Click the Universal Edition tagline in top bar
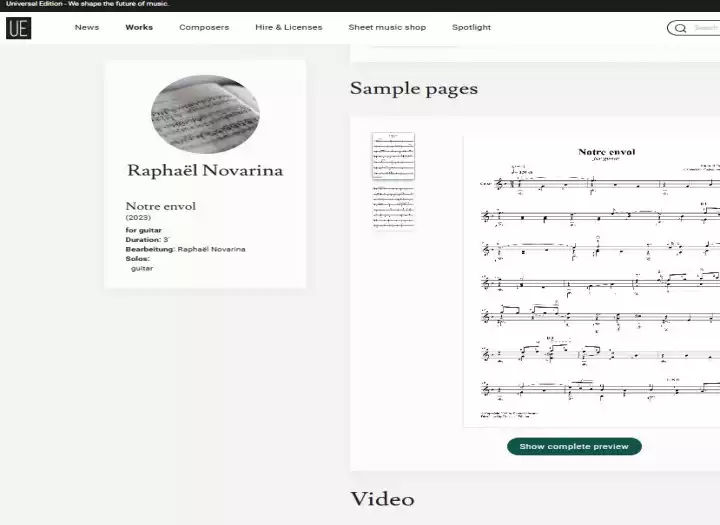The height and width of the screenshot is (525, 720). point(87,4)
